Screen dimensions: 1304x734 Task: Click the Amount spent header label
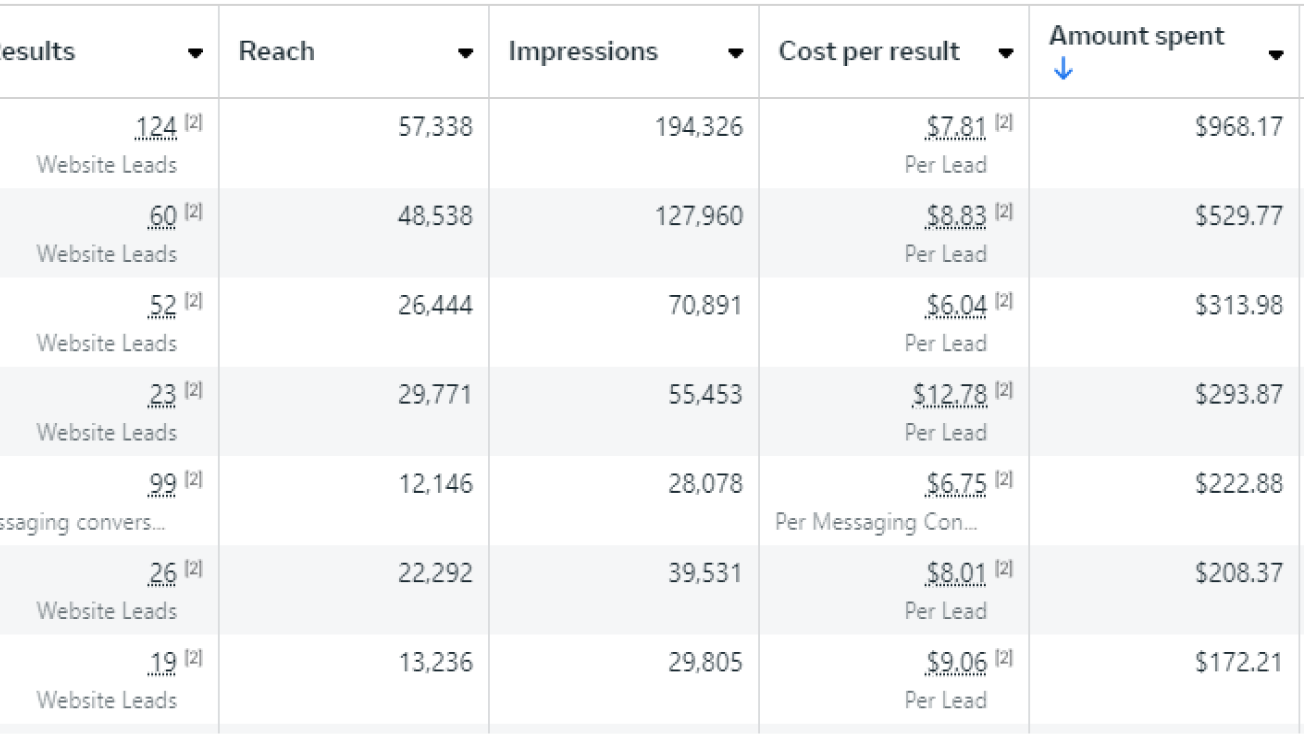pos(1136,37)
